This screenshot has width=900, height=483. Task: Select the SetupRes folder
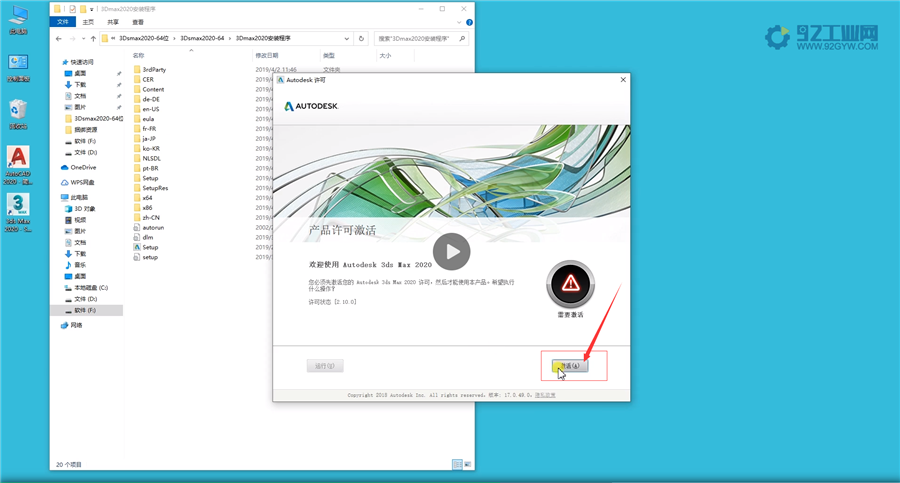click(x=150, y=188)
